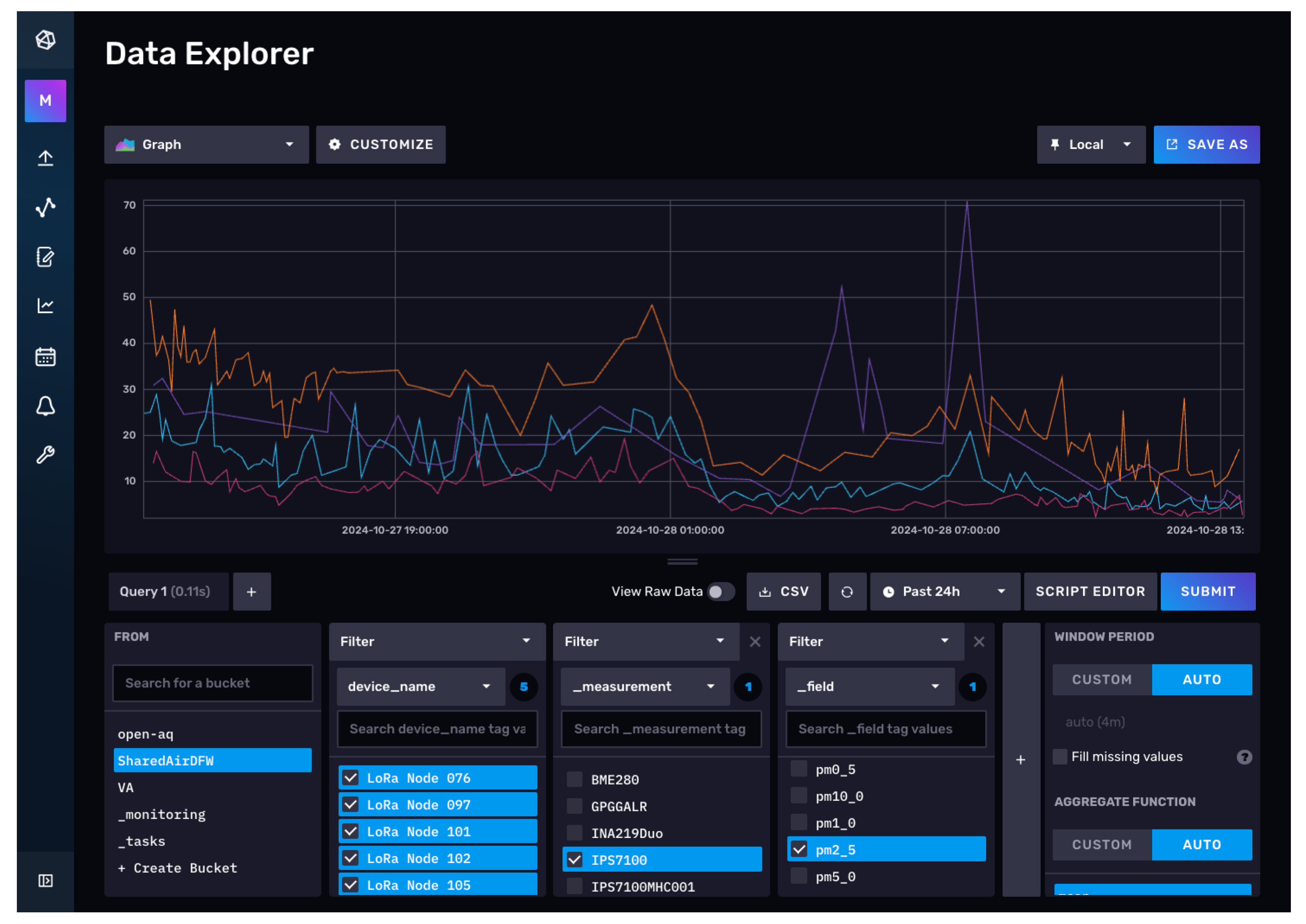Switch Window Period to AUTO
Viewport: 1306px width, 924px height.
(1202, 680)
